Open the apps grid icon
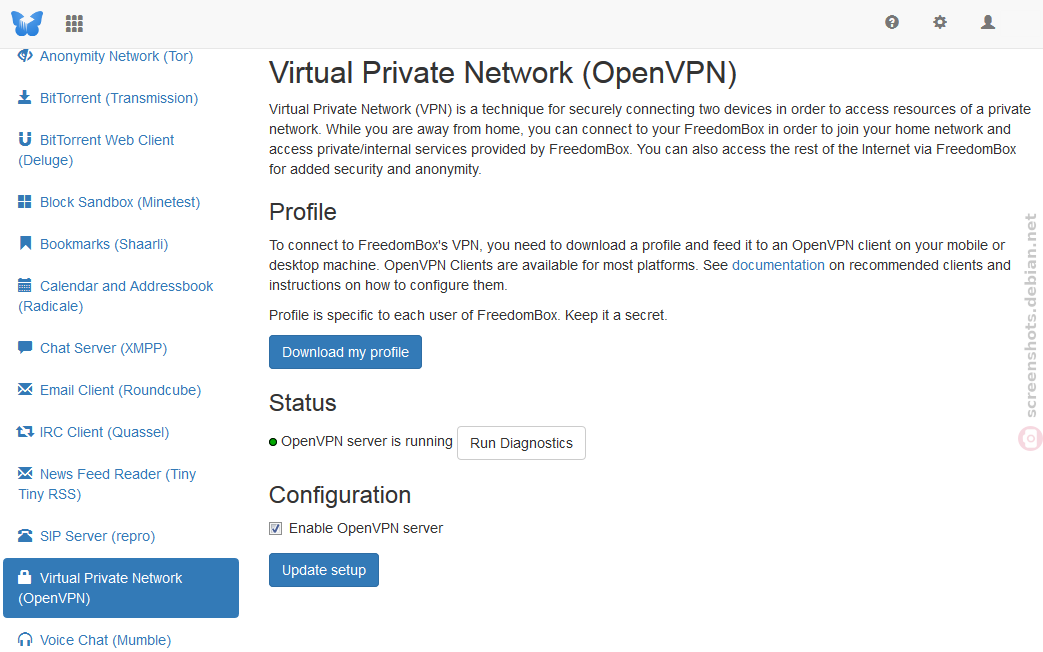 pyautogui.click(x=74, y=24)
